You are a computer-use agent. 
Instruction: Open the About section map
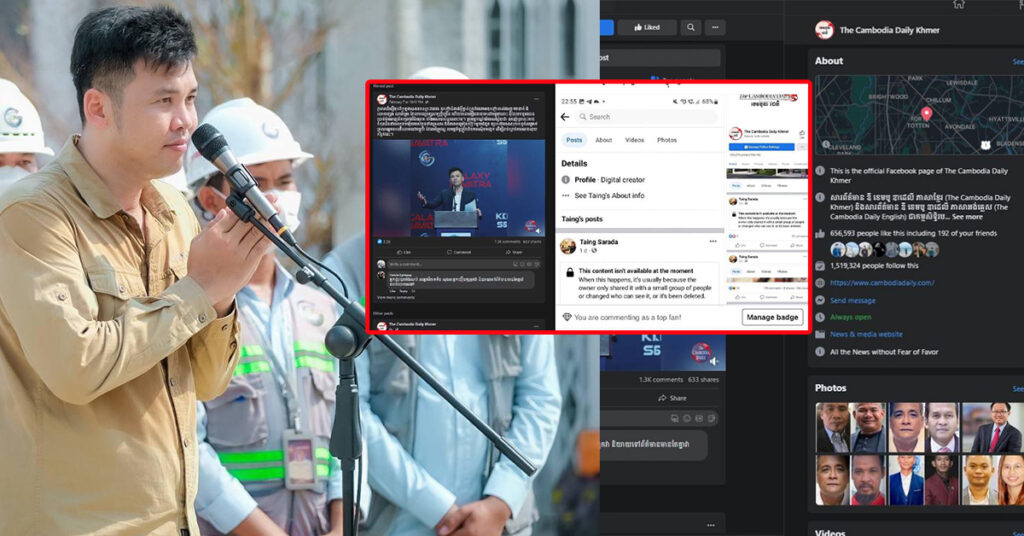coord(919,115)
